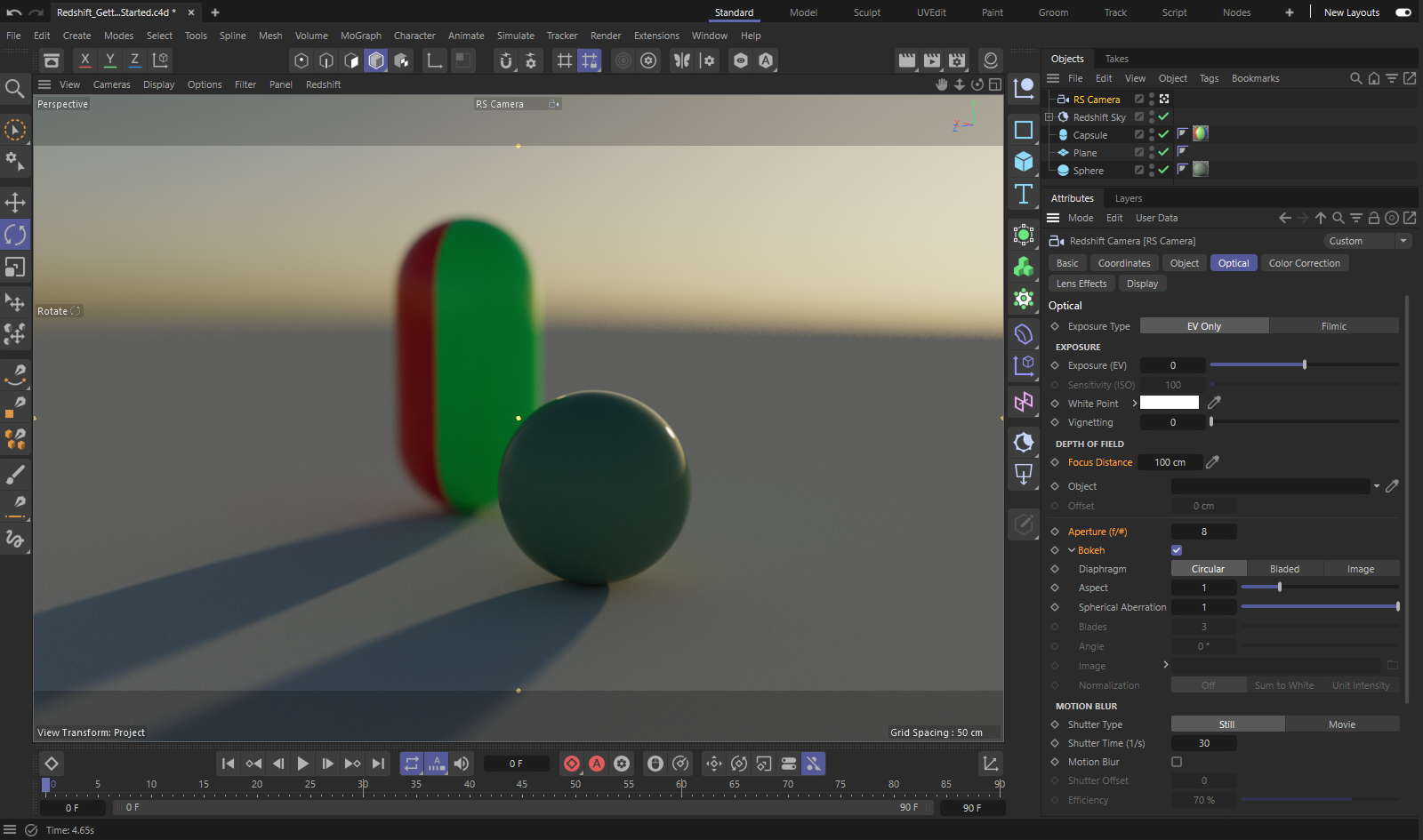The image size is (1423, 840).
Task: Click the White Point eyedropper icon
Action: (1214, 403)
